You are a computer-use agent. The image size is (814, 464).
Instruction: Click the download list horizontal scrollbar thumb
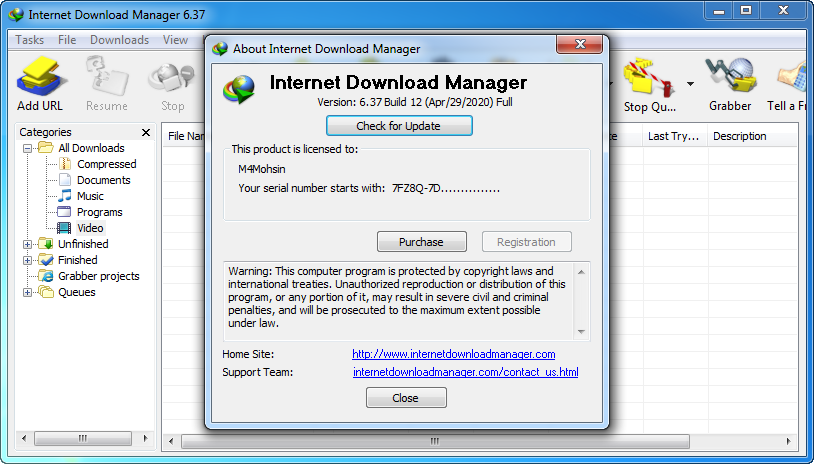point(435,442)
